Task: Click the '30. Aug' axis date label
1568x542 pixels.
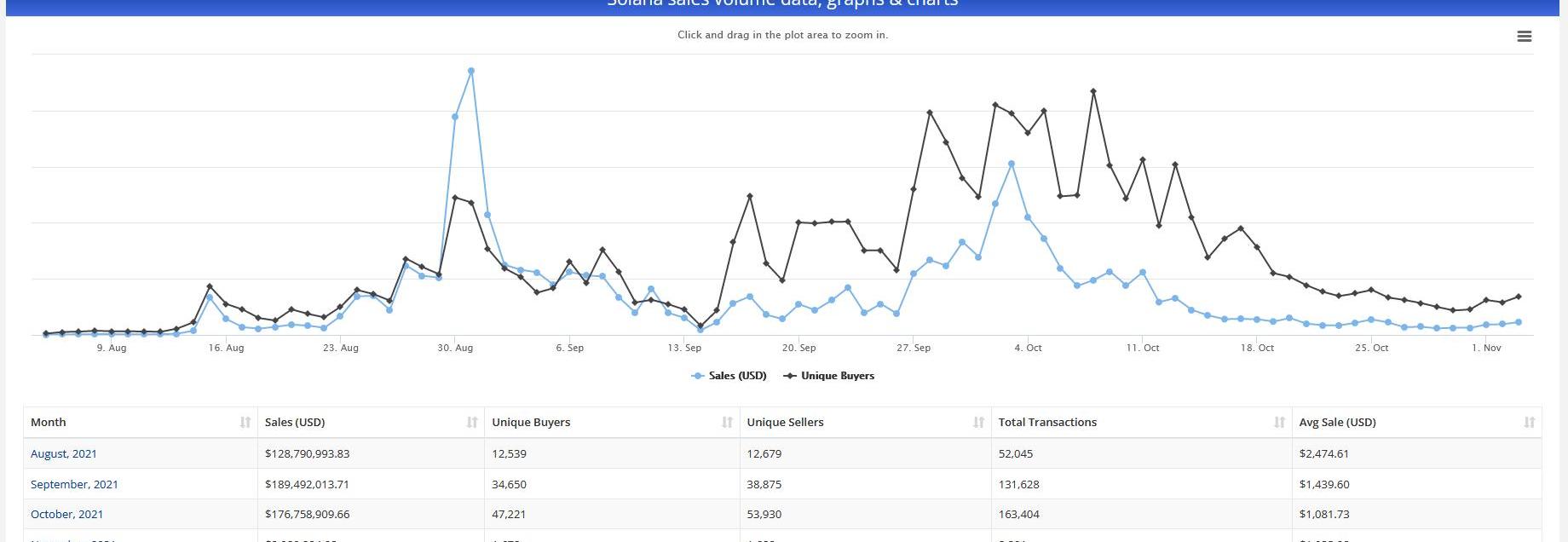Action: 455,348
